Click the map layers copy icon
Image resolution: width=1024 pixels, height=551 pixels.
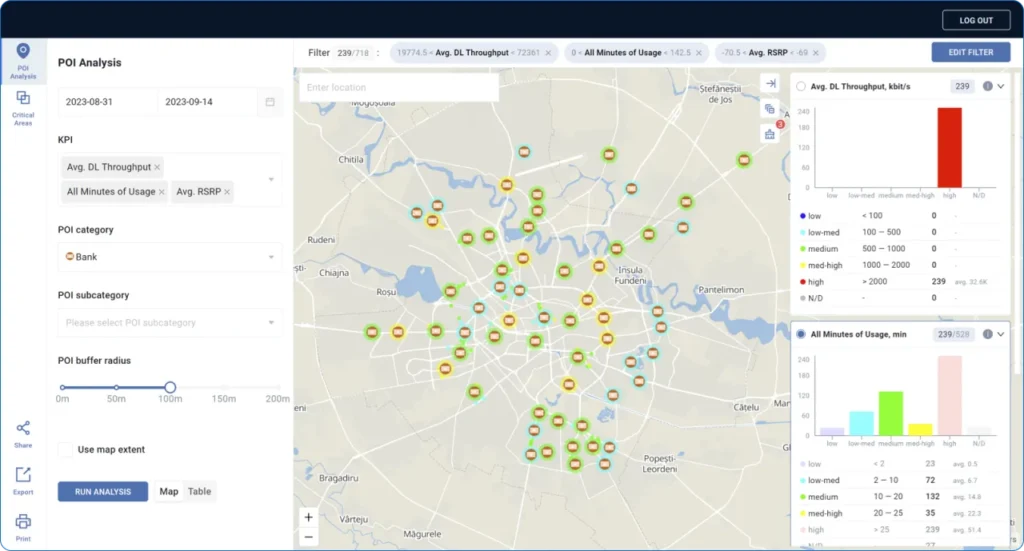(769, 109)
